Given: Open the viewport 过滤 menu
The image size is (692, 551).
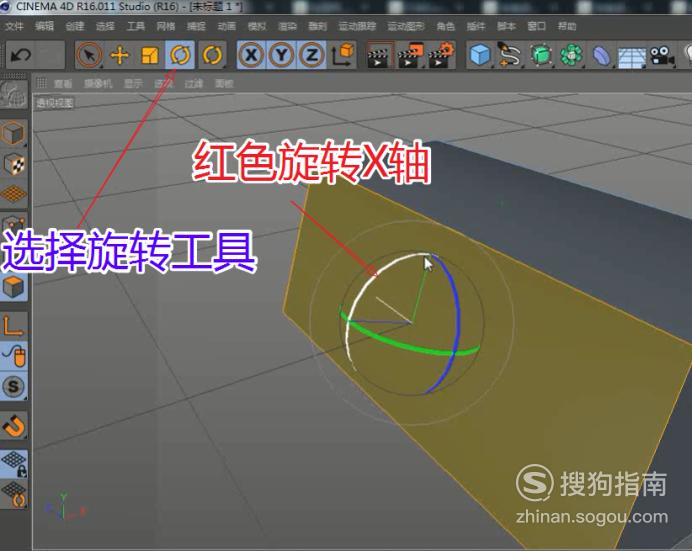Looking at the screenshot, I should (x=193, y=83).
